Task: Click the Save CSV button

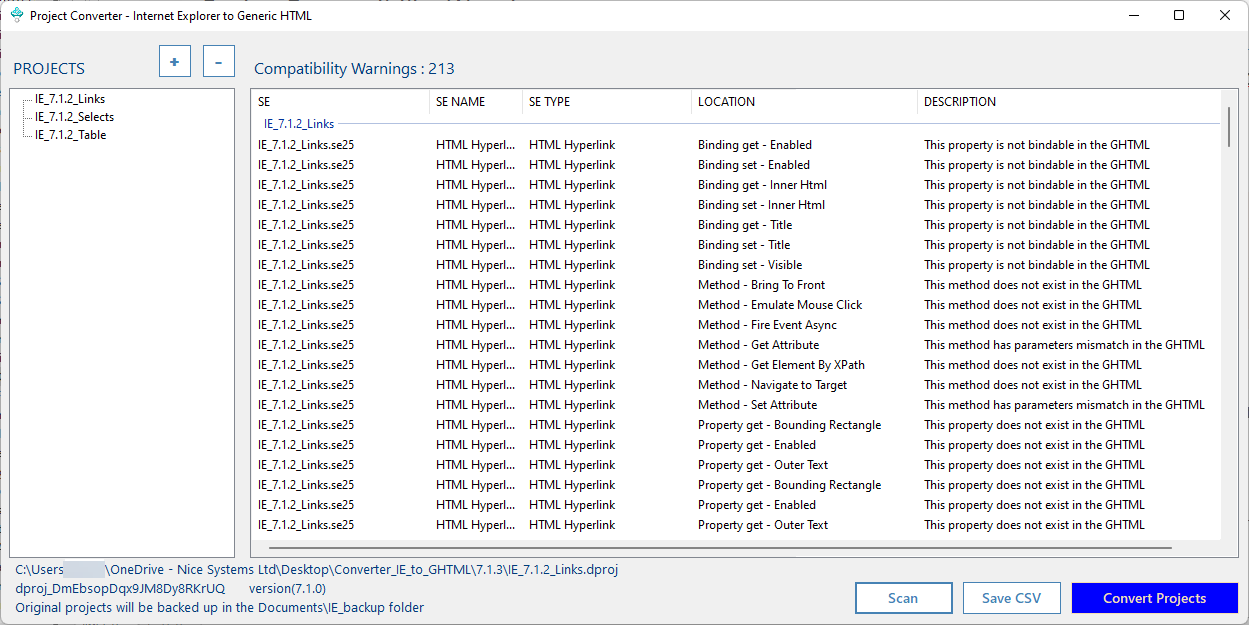Action: point(1011,598)
